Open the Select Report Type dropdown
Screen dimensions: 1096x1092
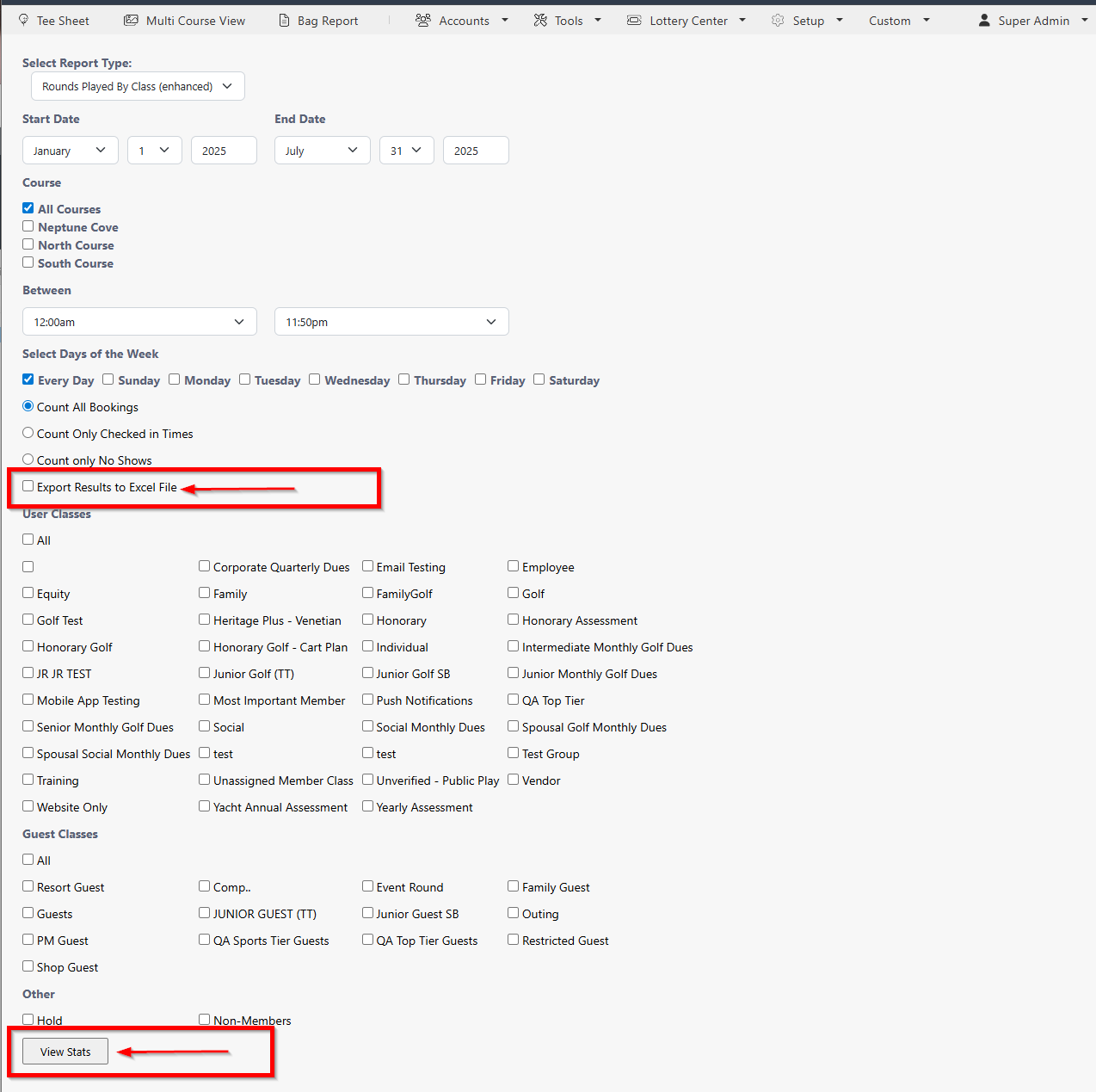click(x=138, y=86)
